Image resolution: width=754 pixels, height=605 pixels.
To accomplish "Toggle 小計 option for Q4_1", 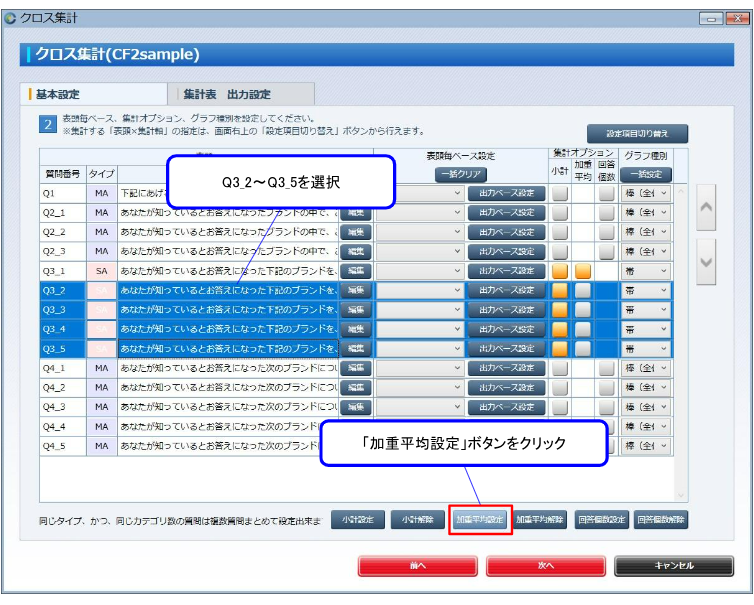I will [560, 368].
